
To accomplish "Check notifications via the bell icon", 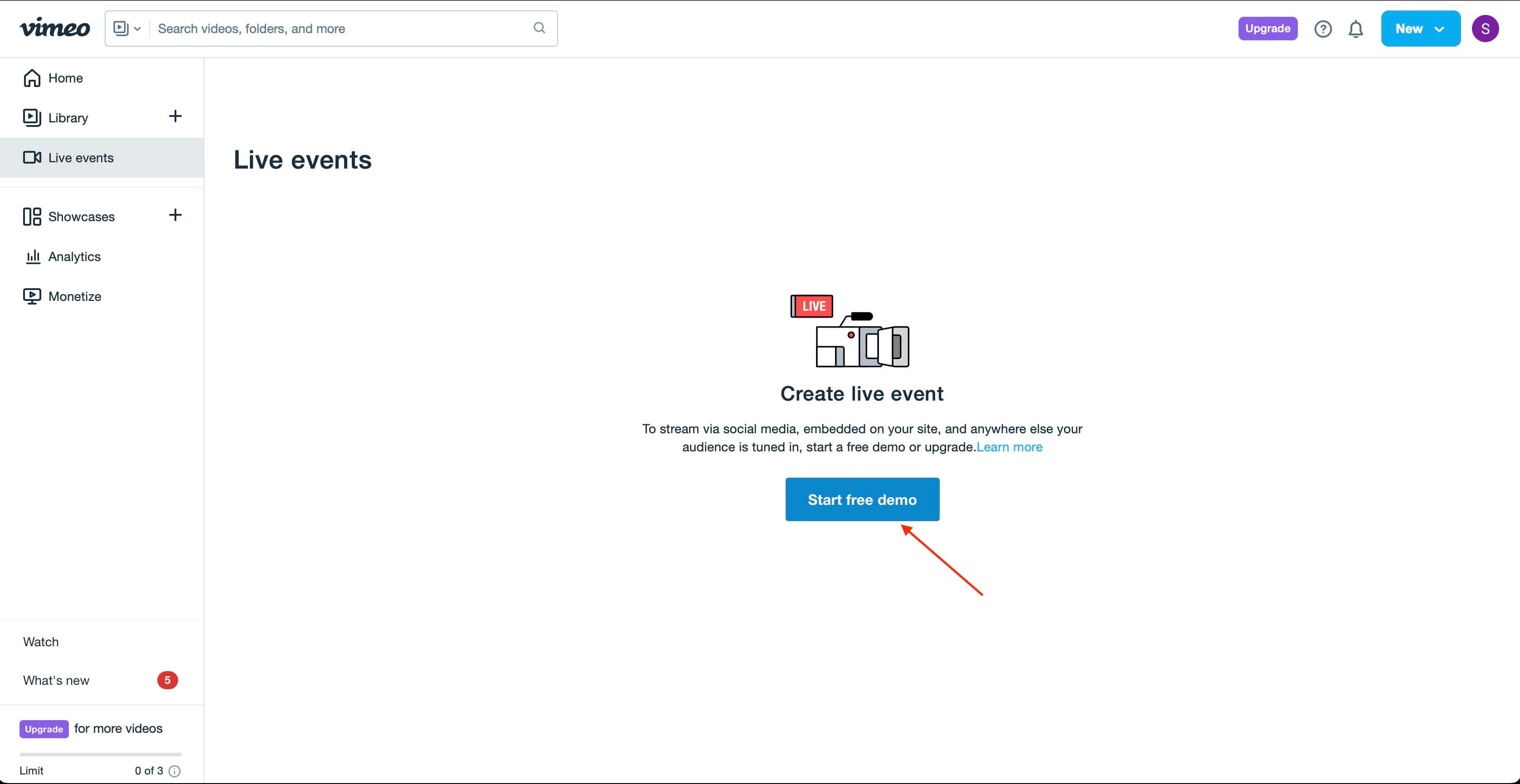I will [x=1356, y=28].
